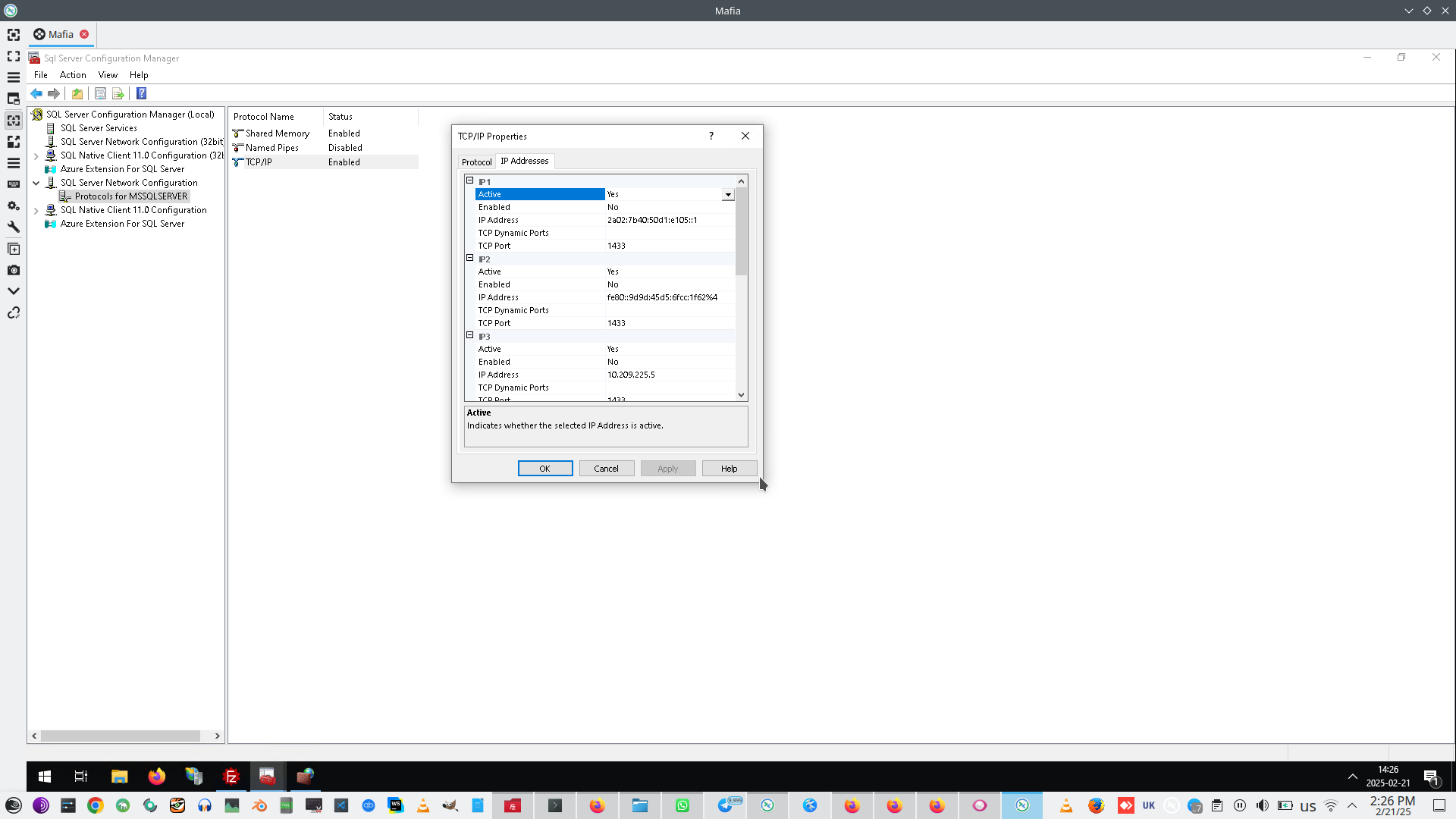Image resolution: width=1456 pixels, height=819 pixels.
Task: Expand SQL Native Client 11.0 Configuration node
Action: coord(36,210)
